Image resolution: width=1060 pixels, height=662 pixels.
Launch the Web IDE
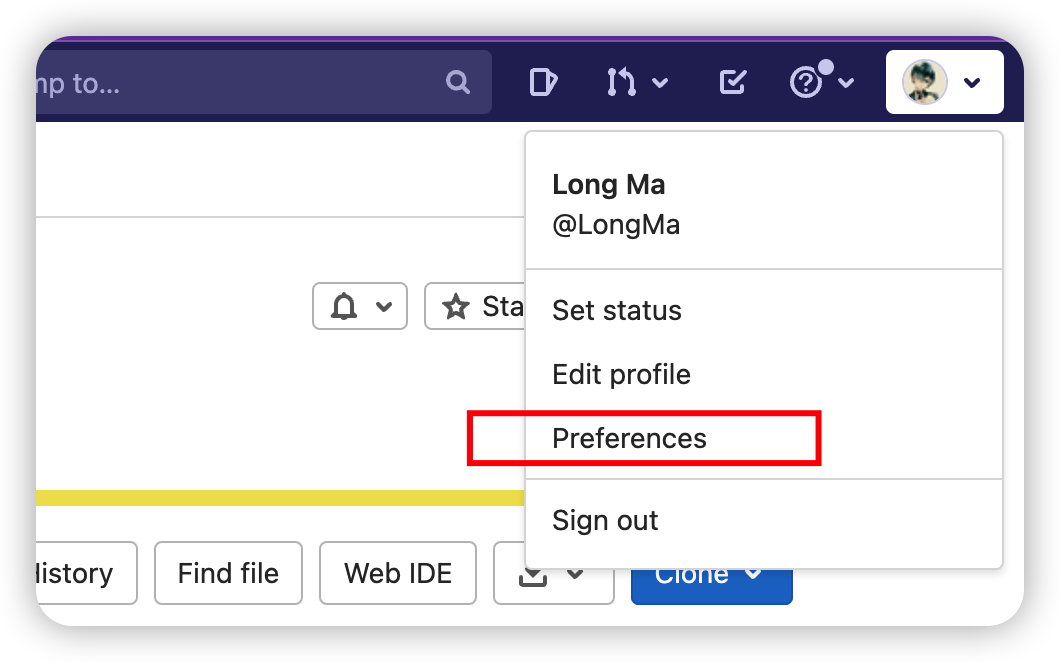click(x=397, y=573)
